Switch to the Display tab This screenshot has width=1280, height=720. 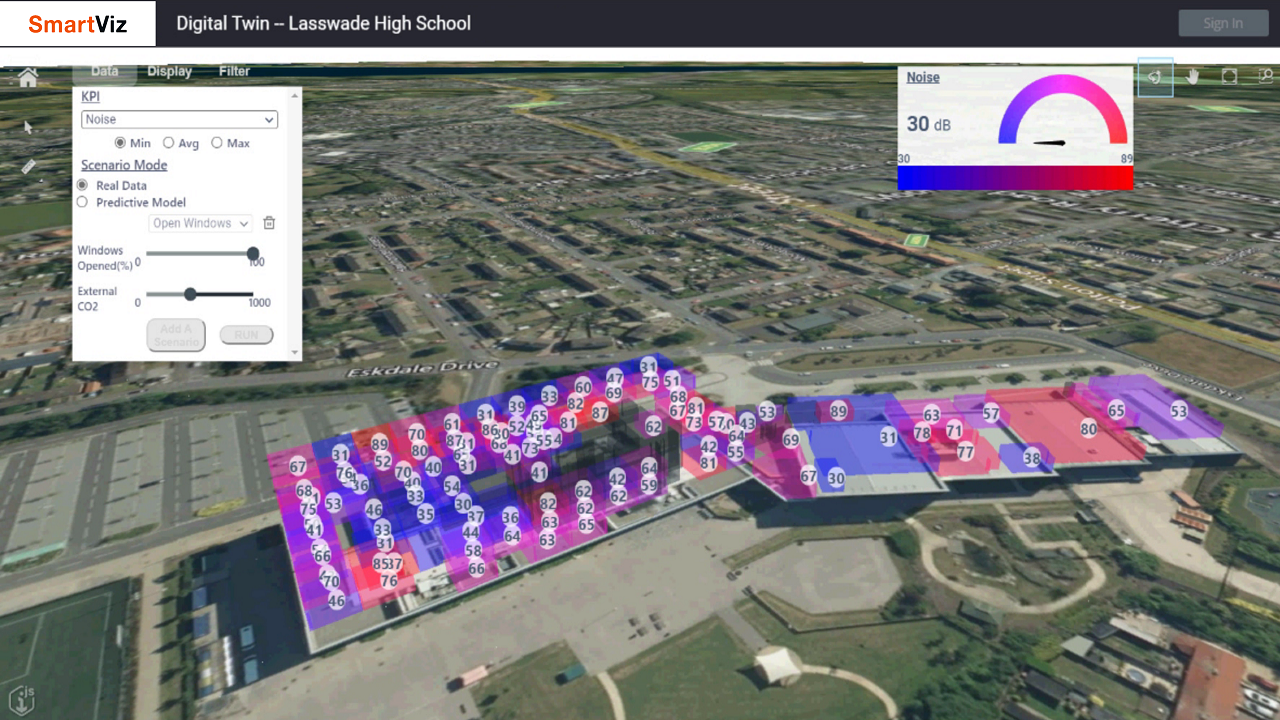(x=169, y=71)
